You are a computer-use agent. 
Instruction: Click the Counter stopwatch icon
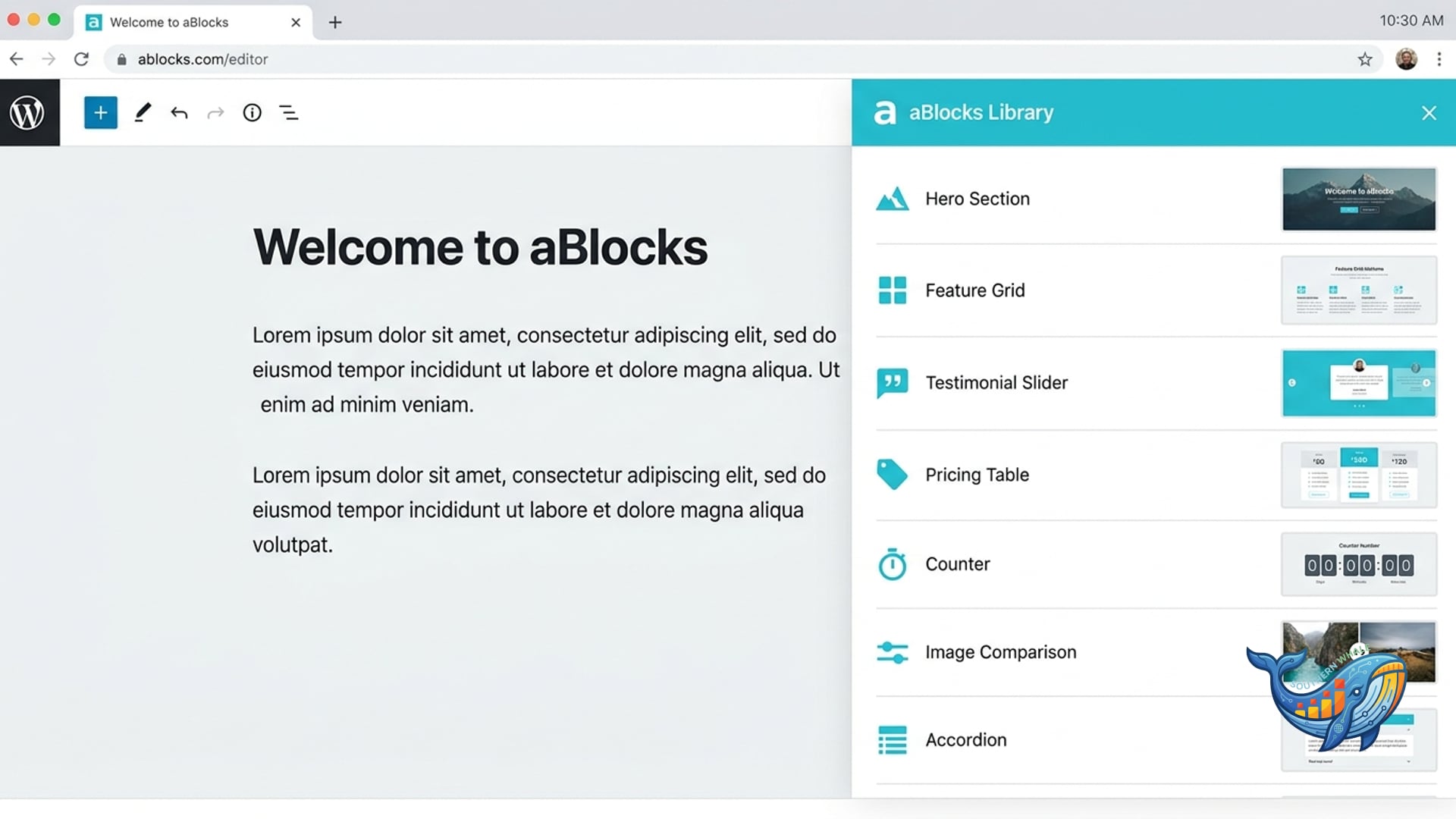892,564
